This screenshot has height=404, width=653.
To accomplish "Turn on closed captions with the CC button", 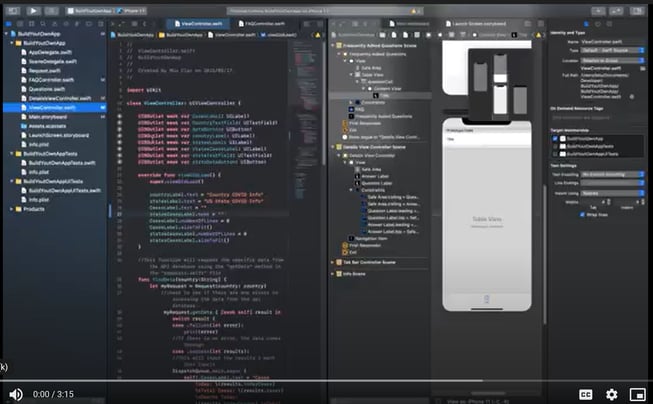I will pos(585,394).
